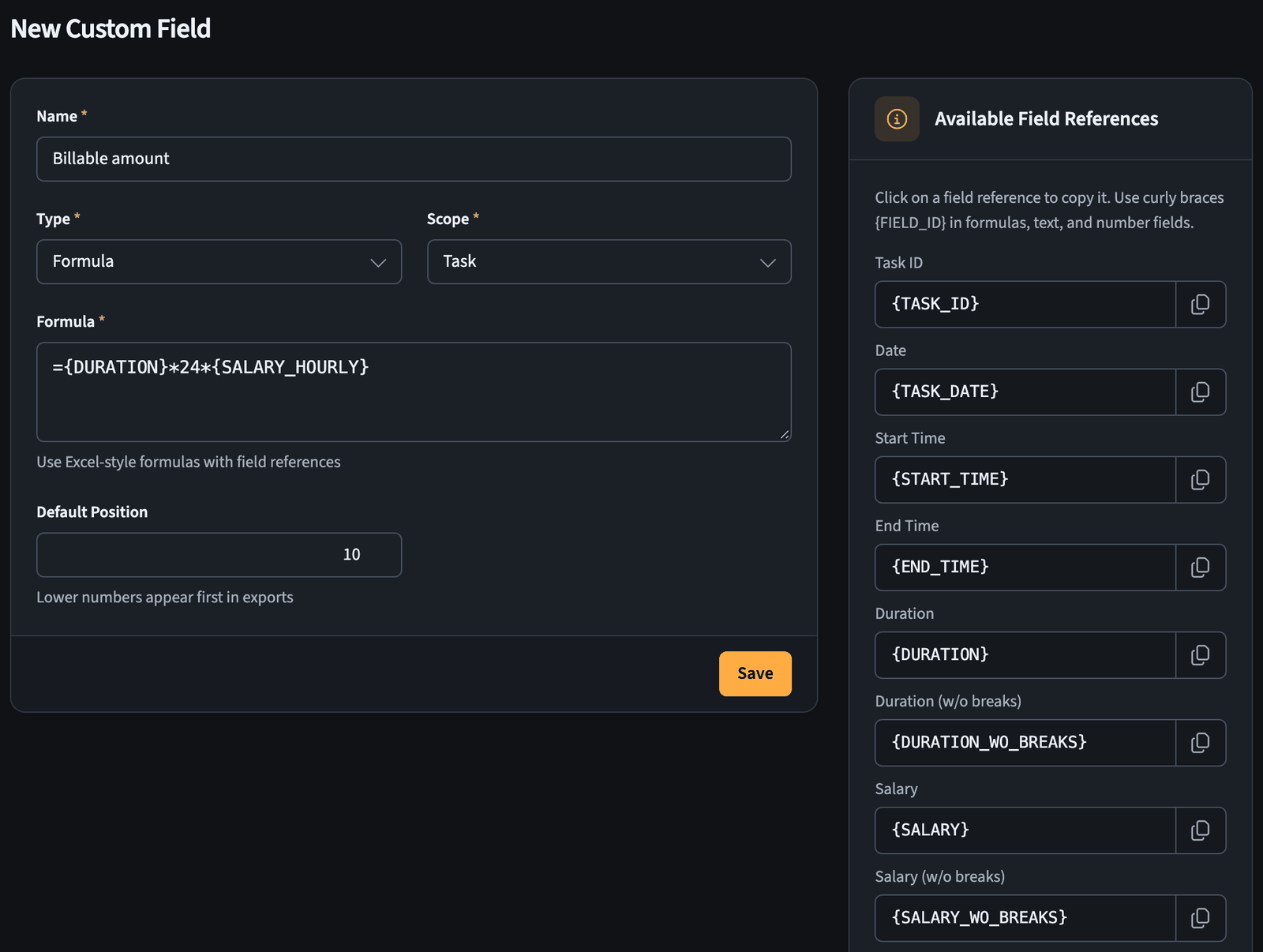
Task: Click the {SALARY} reference text
Action: [930, 830]
